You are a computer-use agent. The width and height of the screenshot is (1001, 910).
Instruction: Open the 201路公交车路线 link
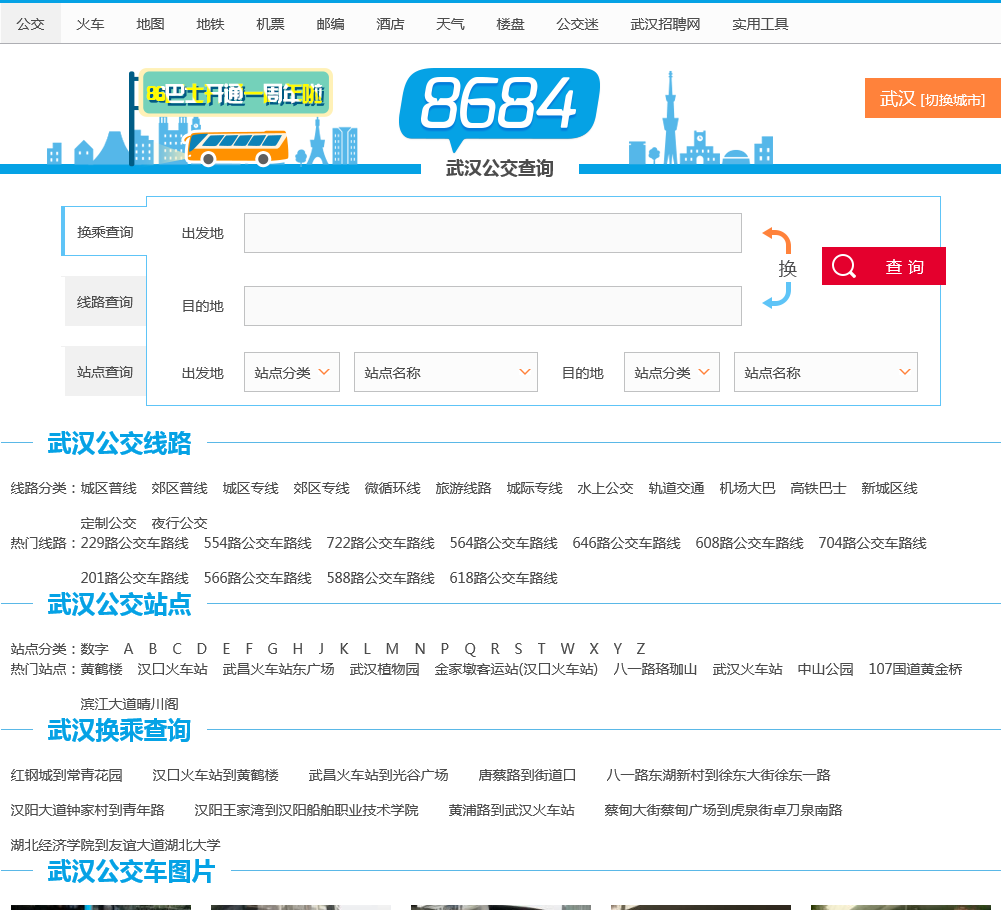coord(135,579)
